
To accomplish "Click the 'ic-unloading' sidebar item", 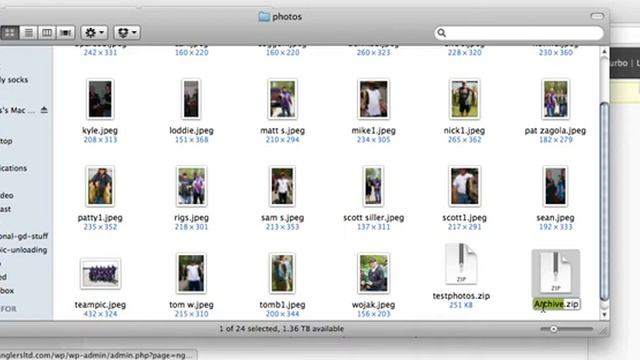I will 24,250.
